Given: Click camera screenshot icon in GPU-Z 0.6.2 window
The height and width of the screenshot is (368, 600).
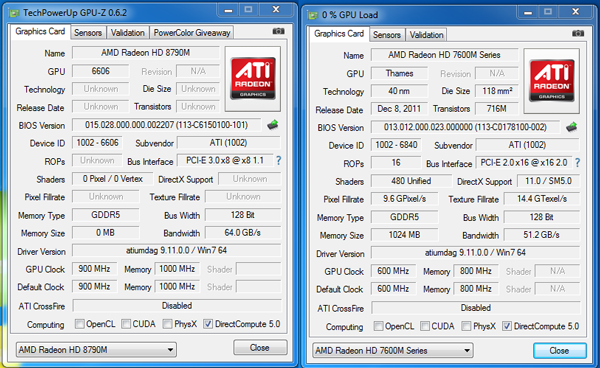Looking at the screenshot, I should [278, 31].
